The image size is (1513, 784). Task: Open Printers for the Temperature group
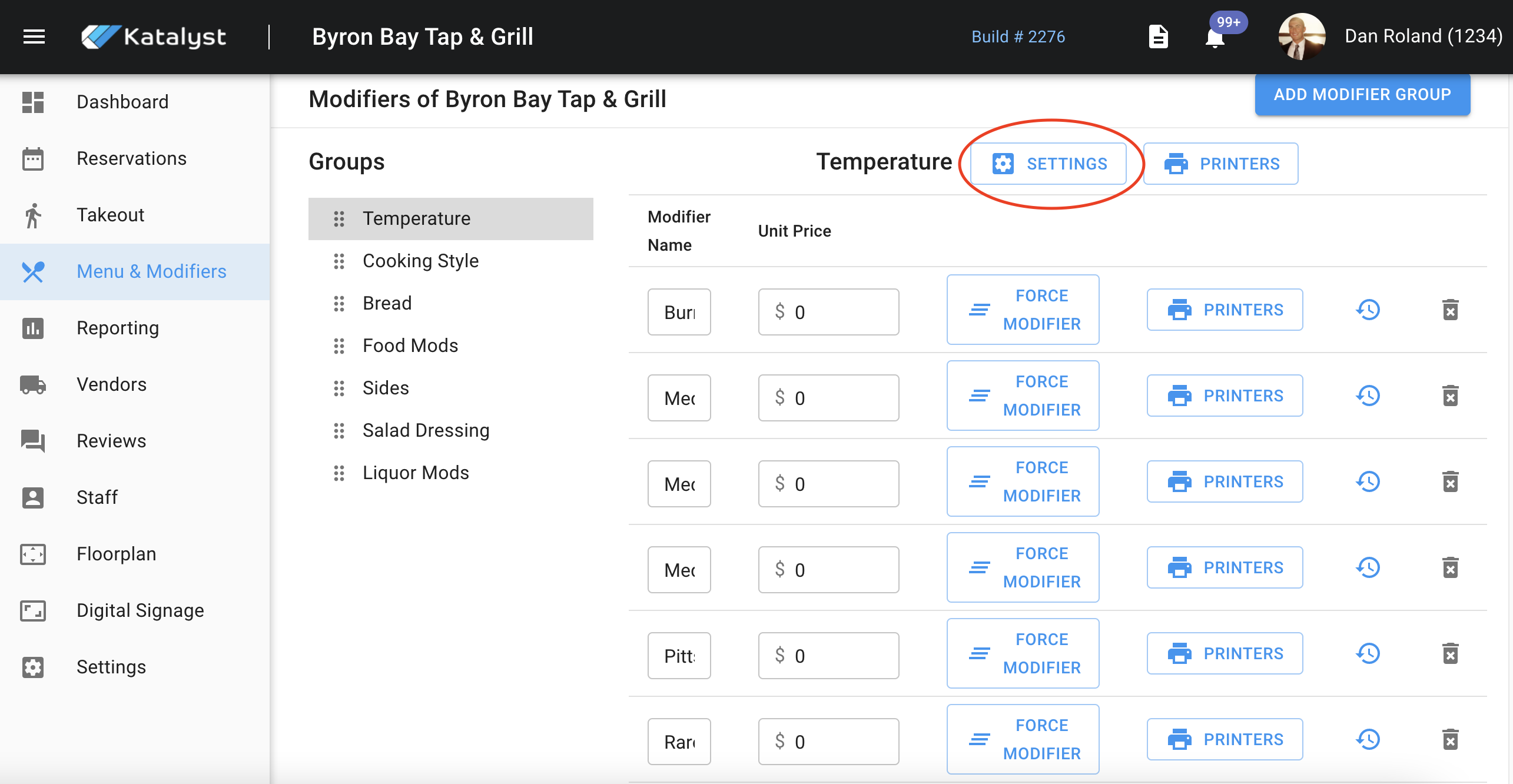pos(1221,164)
